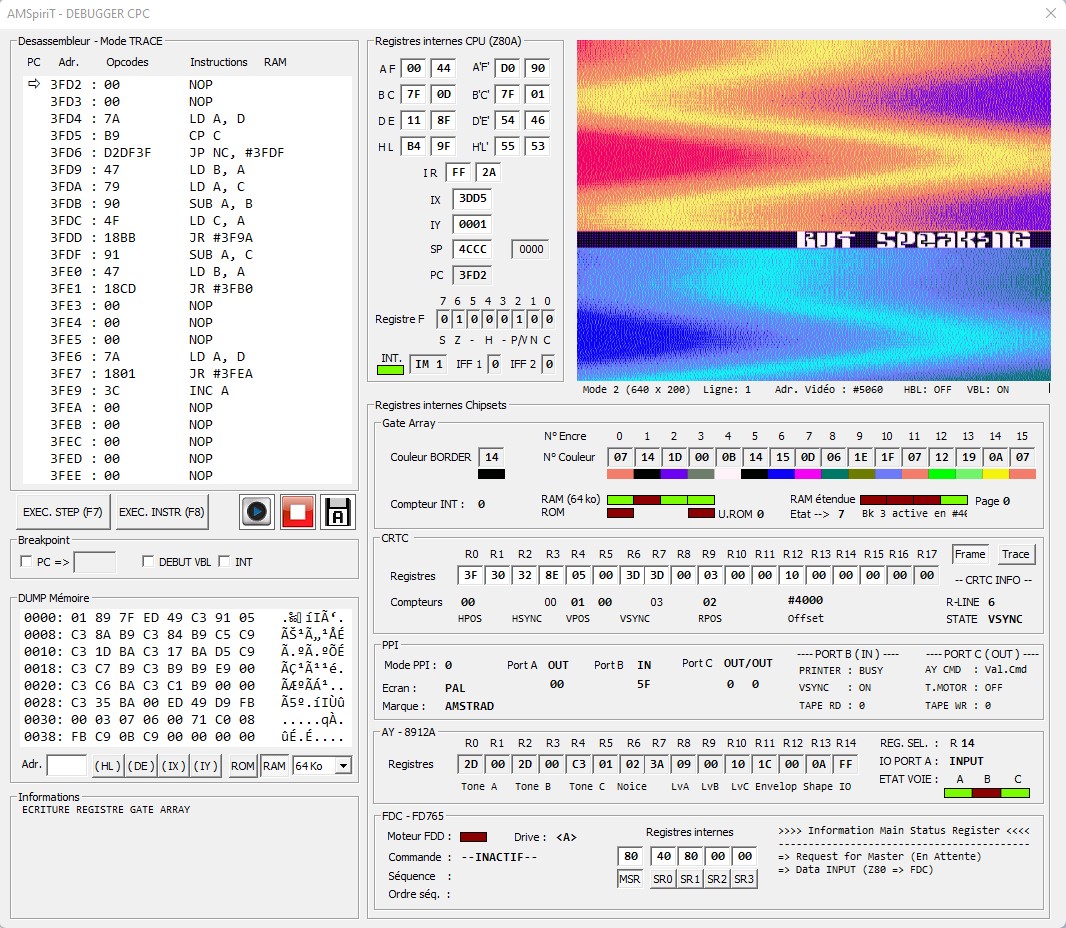This screenshot has height=928, width=1066.
Task: Click the EXEC. INSTR (F8) button
Action: [162, 512]
